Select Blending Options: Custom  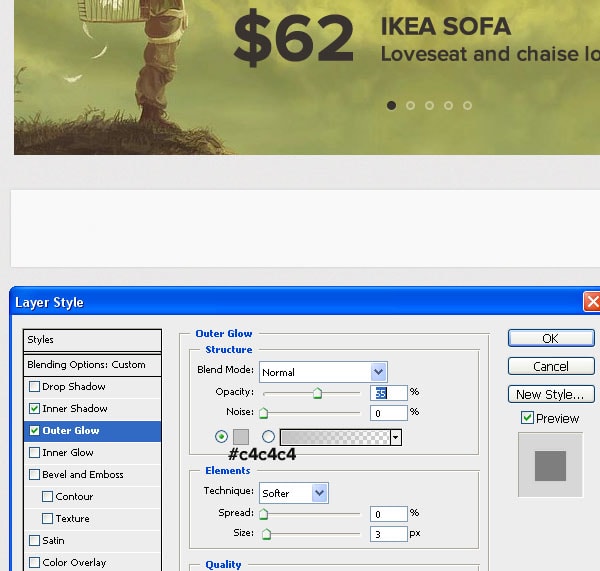(x=92, y=365)
